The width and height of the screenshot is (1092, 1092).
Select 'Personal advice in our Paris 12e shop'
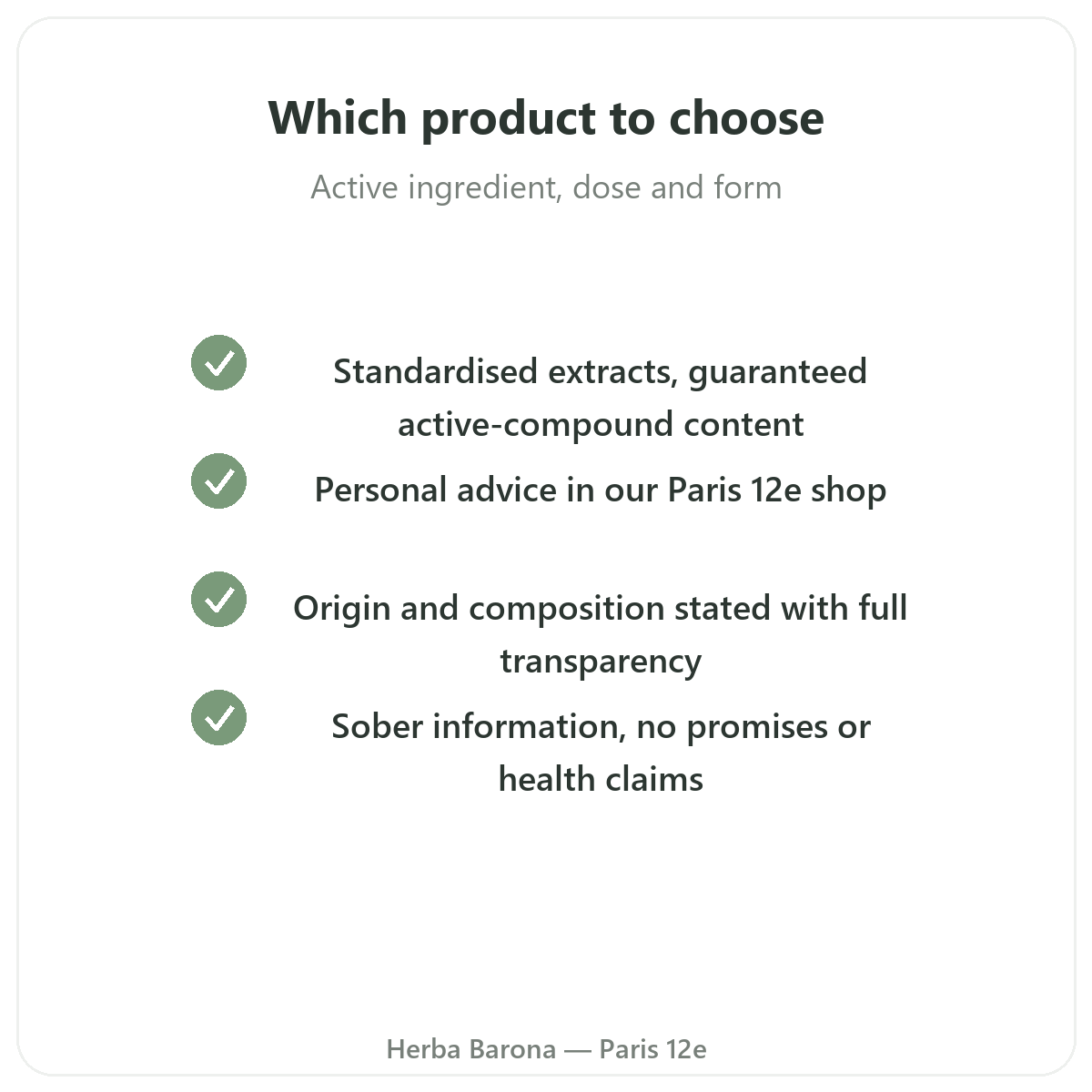(x=601, y=490)
